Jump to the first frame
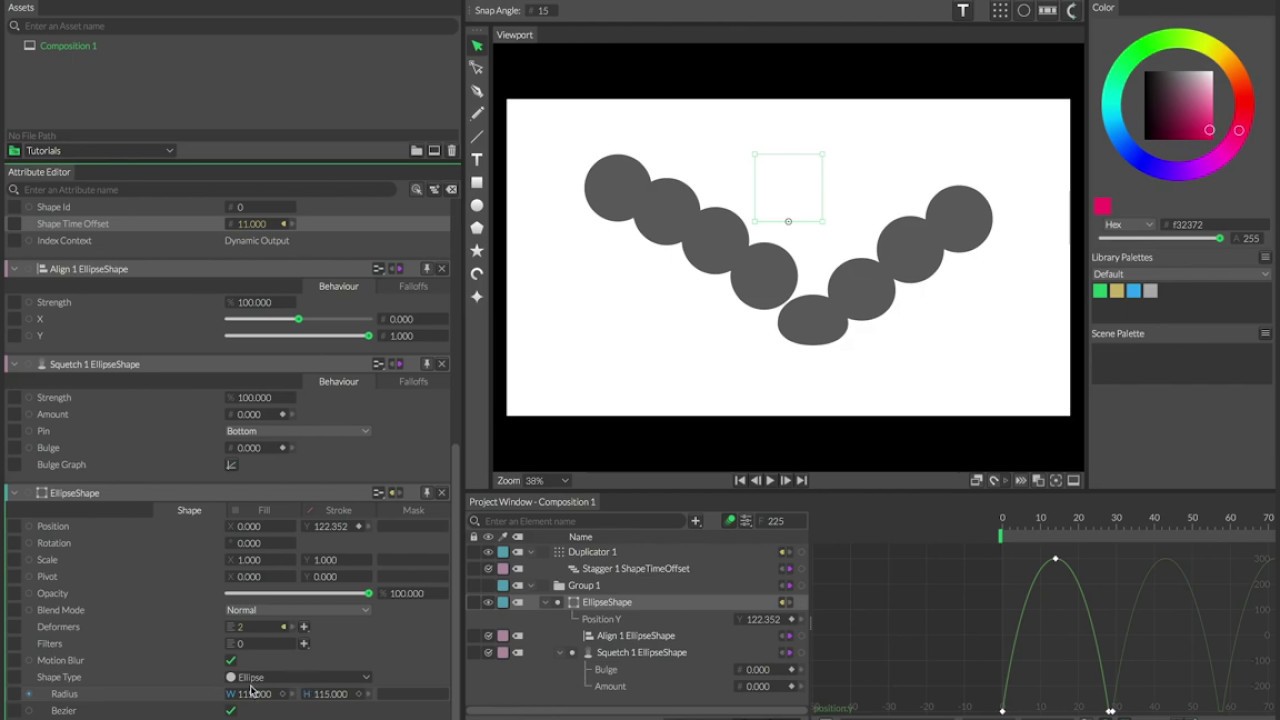Image resolution: width=1280 pixels, height=720 pixels. 740,481
